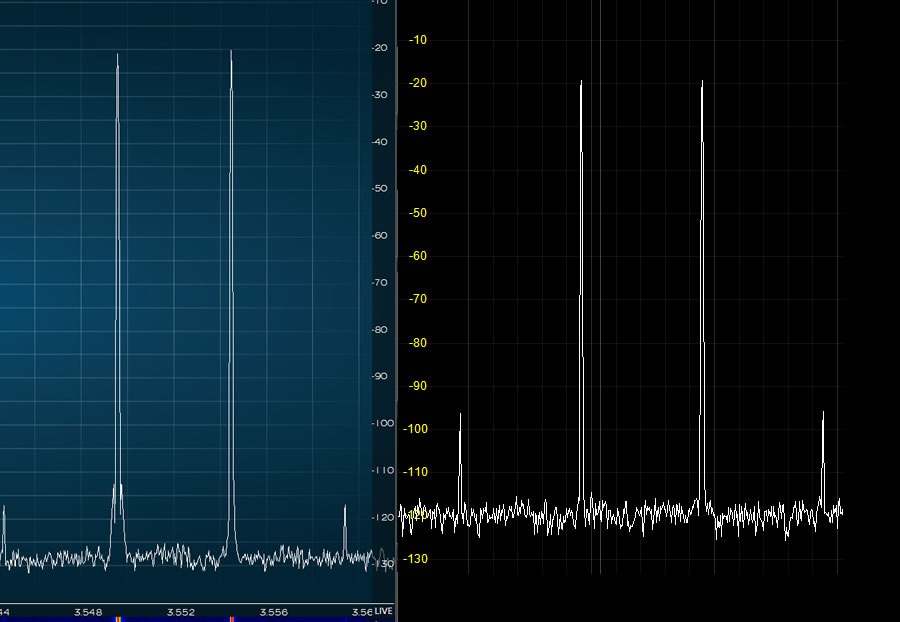Click the yellow -80 scale label

pos(418,343)
